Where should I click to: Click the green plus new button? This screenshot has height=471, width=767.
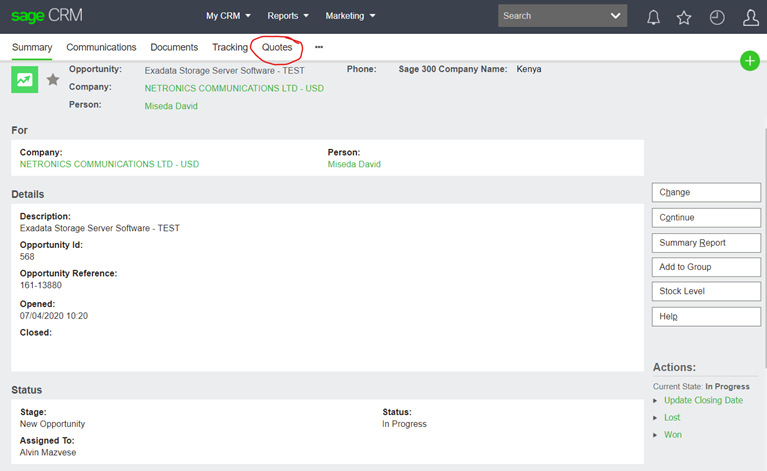coord(750,61)
